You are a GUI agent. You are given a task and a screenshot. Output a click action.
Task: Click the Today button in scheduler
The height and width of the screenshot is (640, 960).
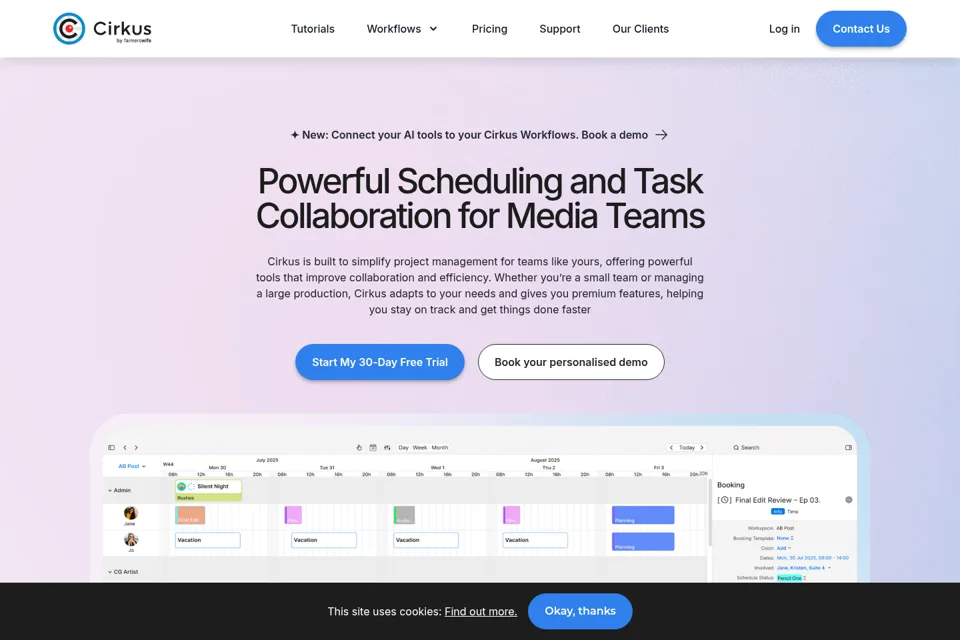coord(687,448)
